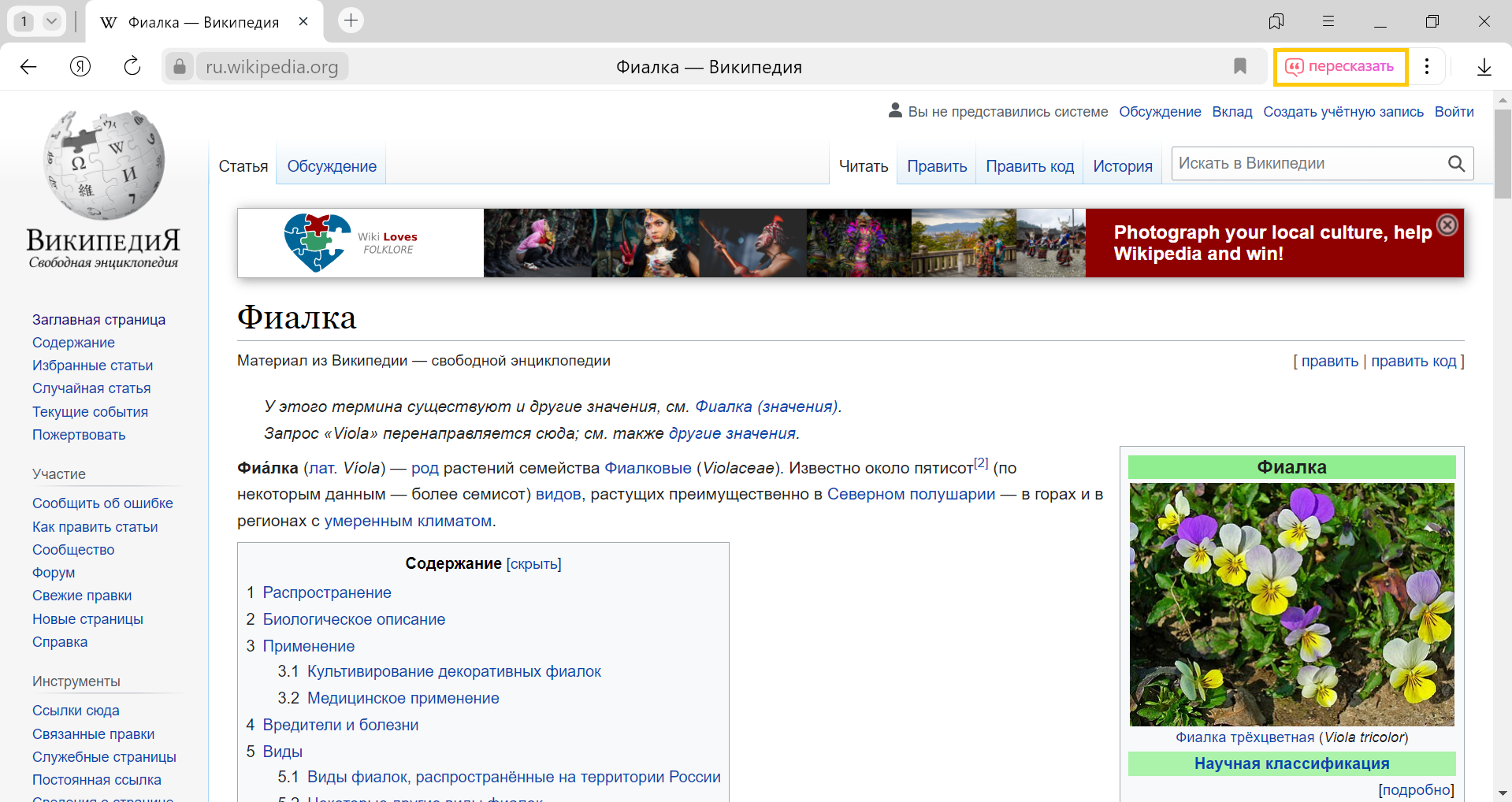
Task: Open the browser hamburger menu
Action: point(1328,21)
